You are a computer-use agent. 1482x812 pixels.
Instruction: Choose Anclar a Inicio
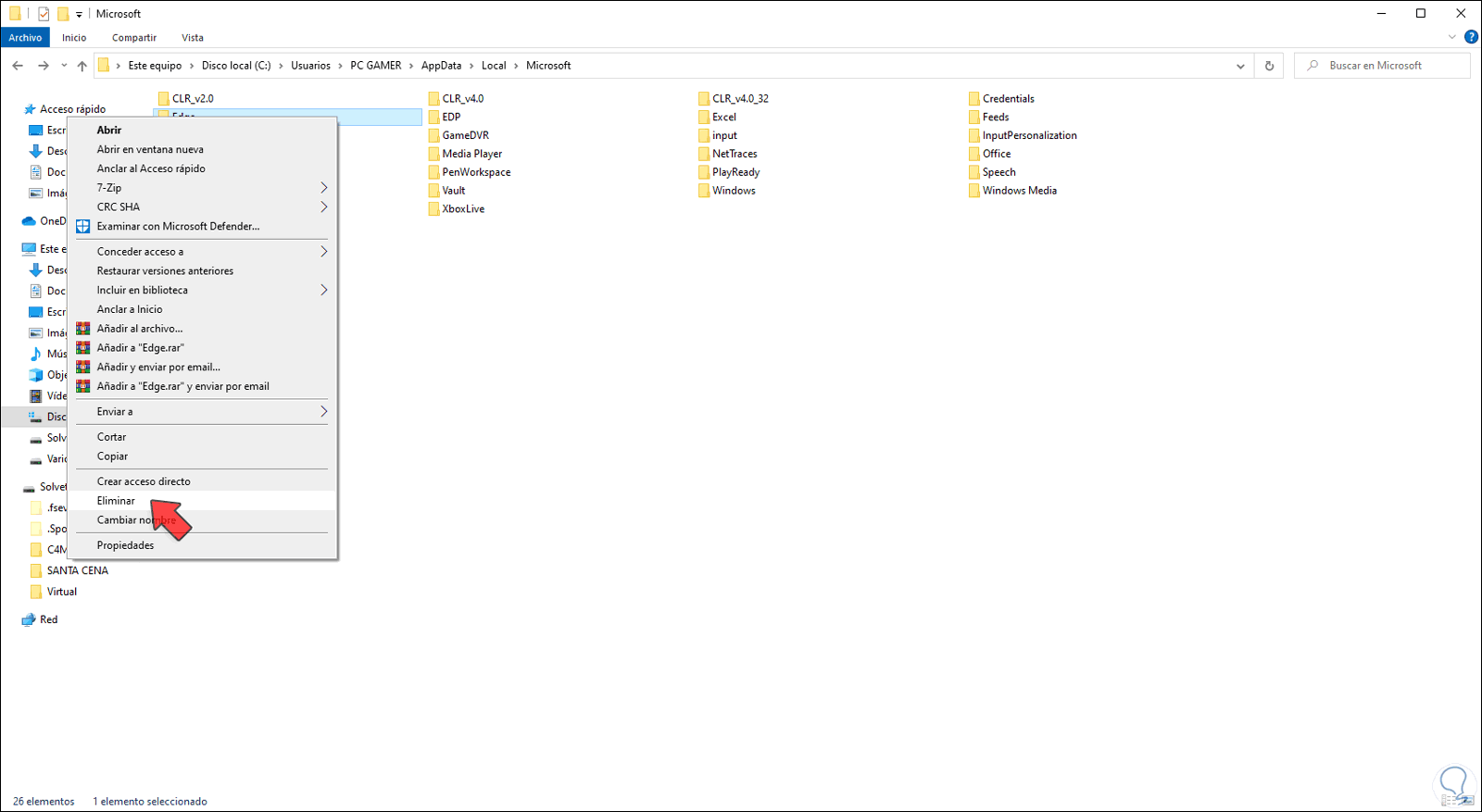pyautogui.click(x=202, y=309)
